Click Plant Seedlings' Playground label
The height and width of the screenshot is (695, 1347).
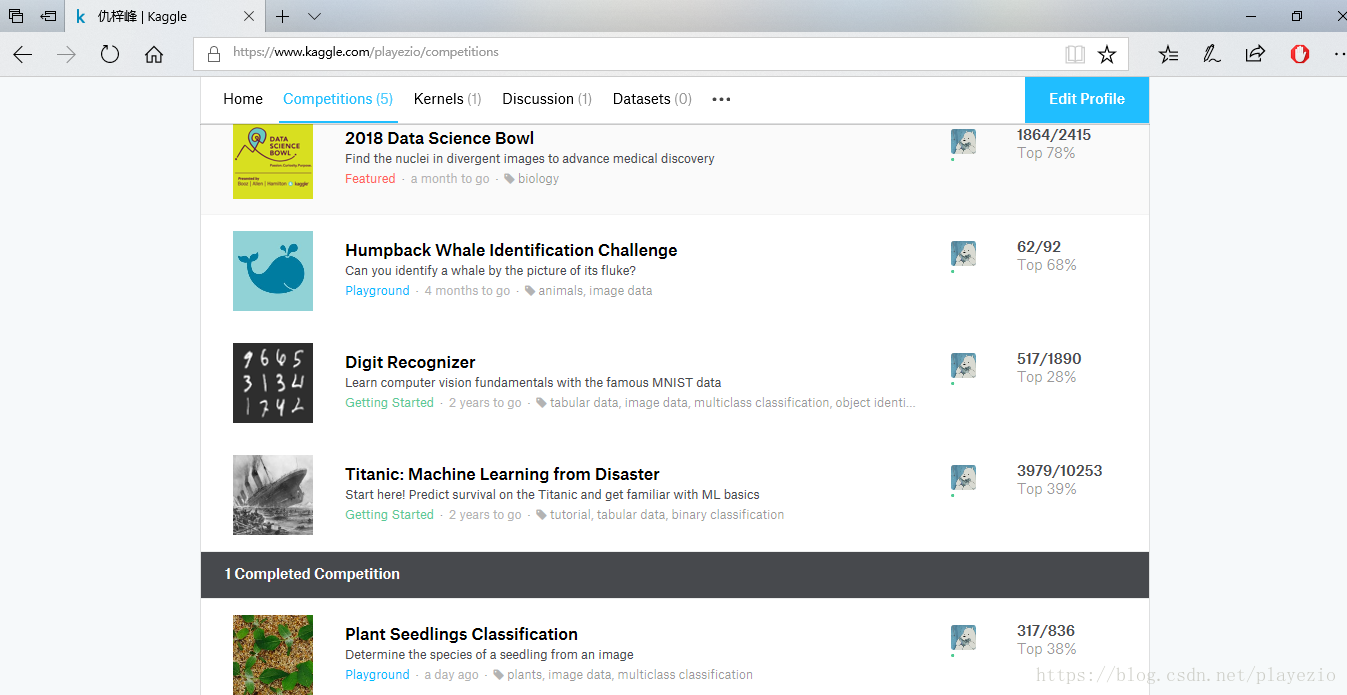pos(377,675)
